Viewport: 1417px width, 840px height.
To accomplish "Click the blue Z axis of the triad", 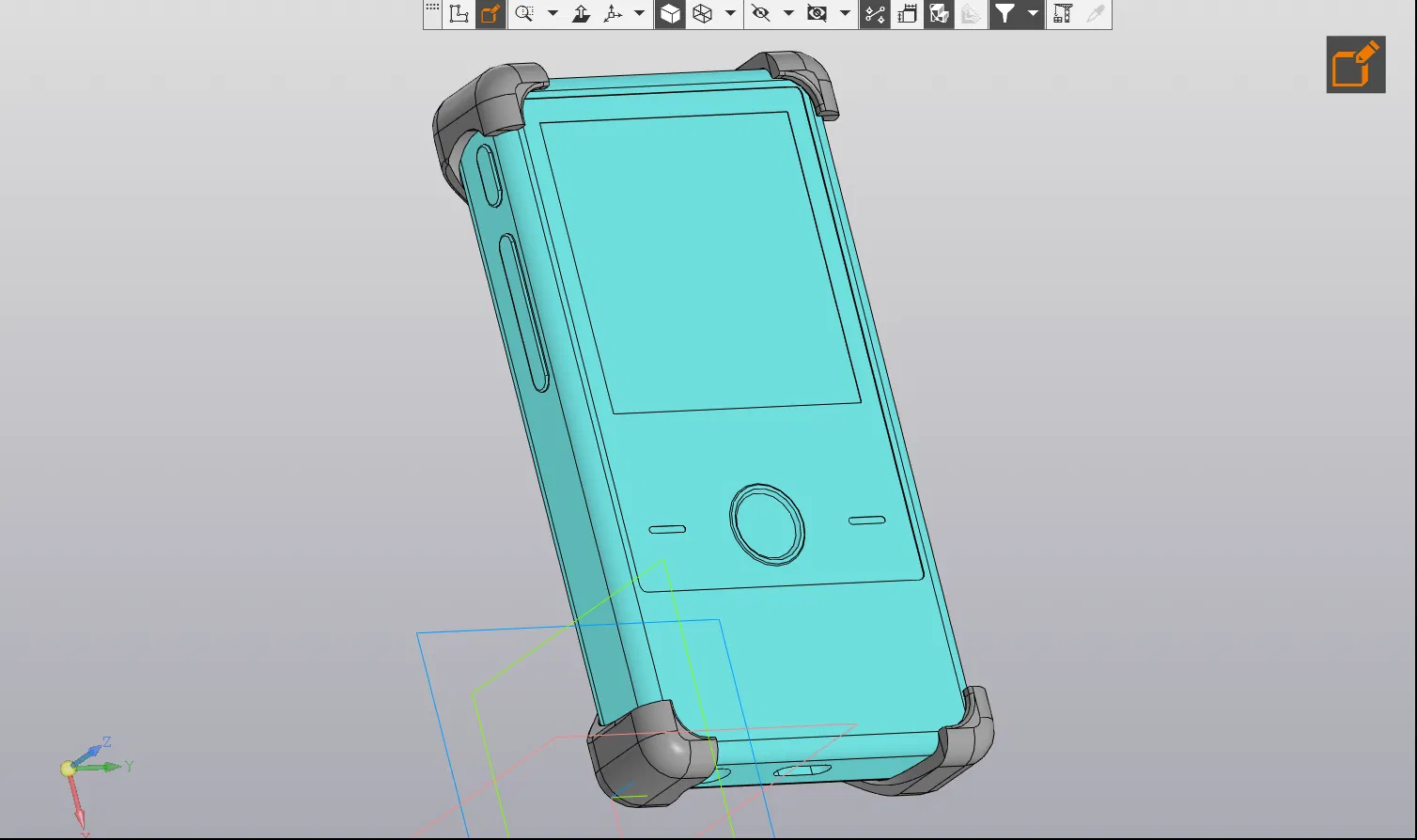I will (x=92, y=752).
